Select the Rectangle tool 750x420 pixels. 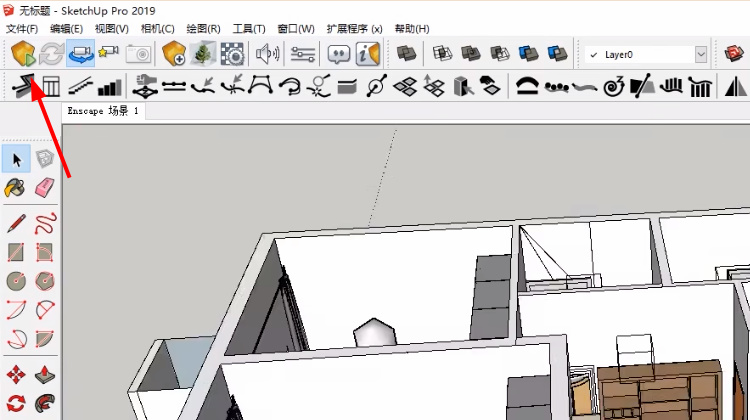16,252
